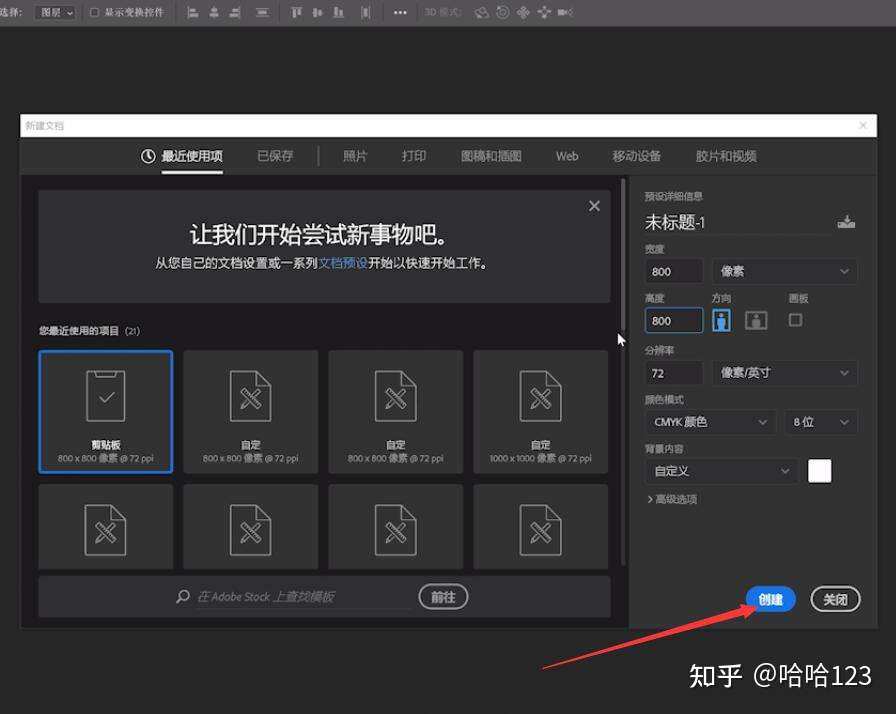Select the 3D slide object icon

click(544, 12)
